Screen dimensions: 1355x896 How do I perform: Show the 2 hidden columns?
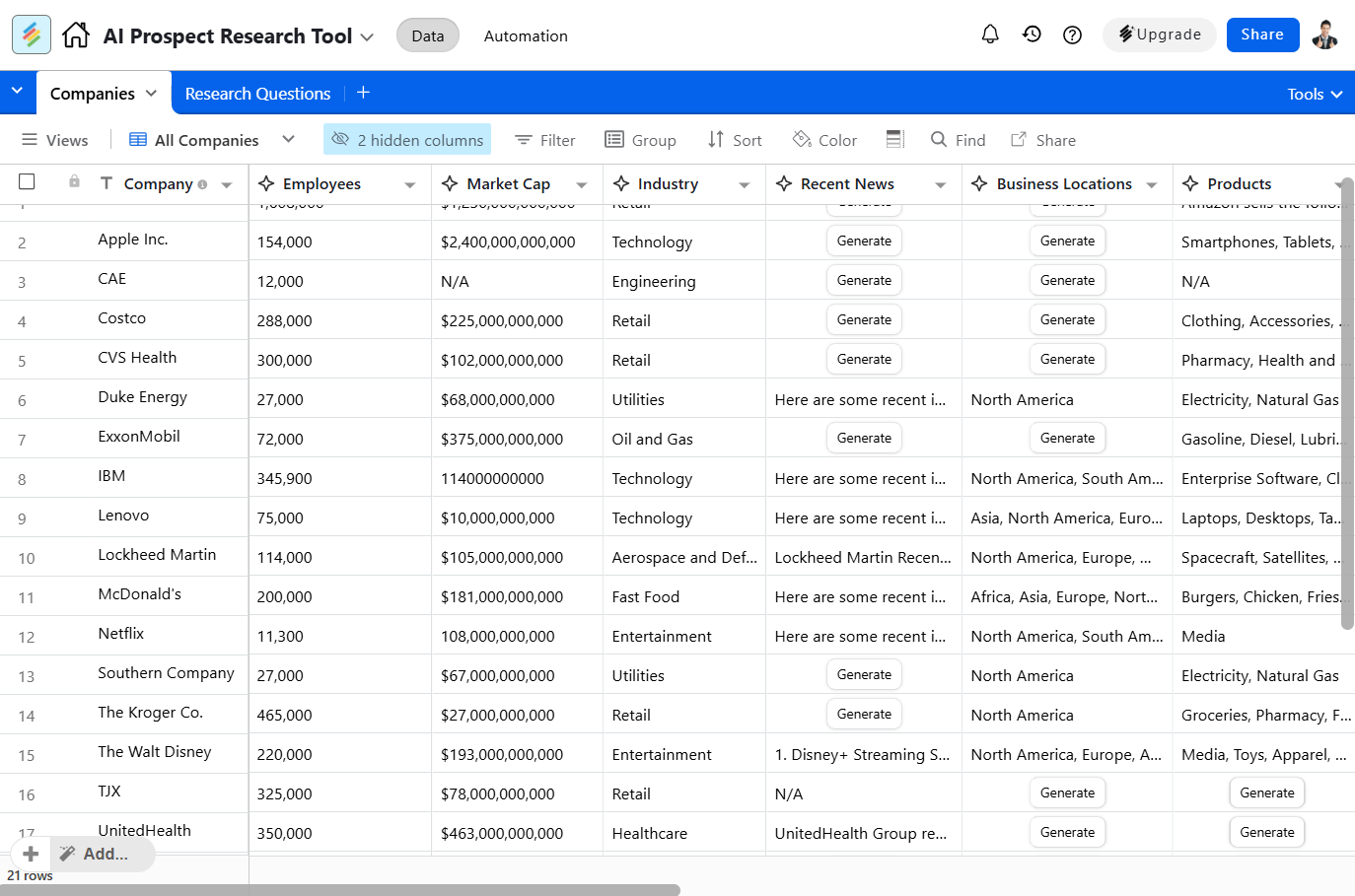(406, 140)
